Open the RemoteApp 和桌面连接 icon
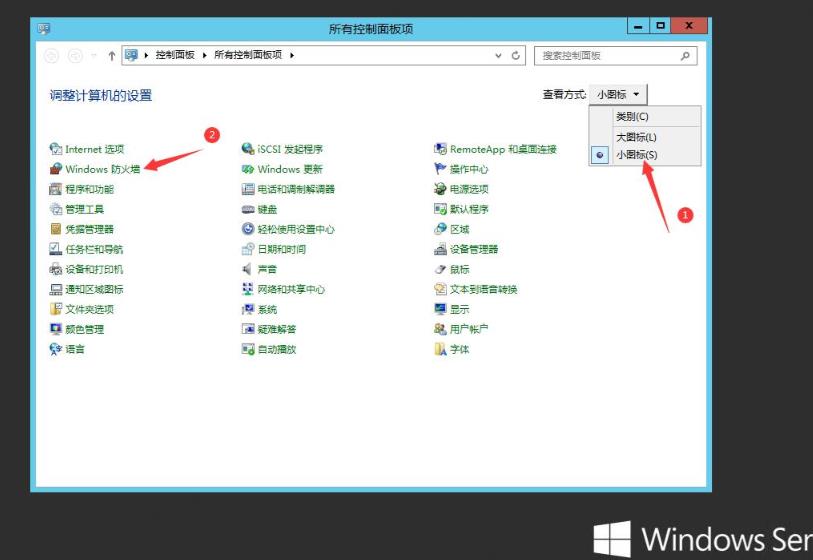Viewport: 813px width, 560px height. (x=440, y=149)
